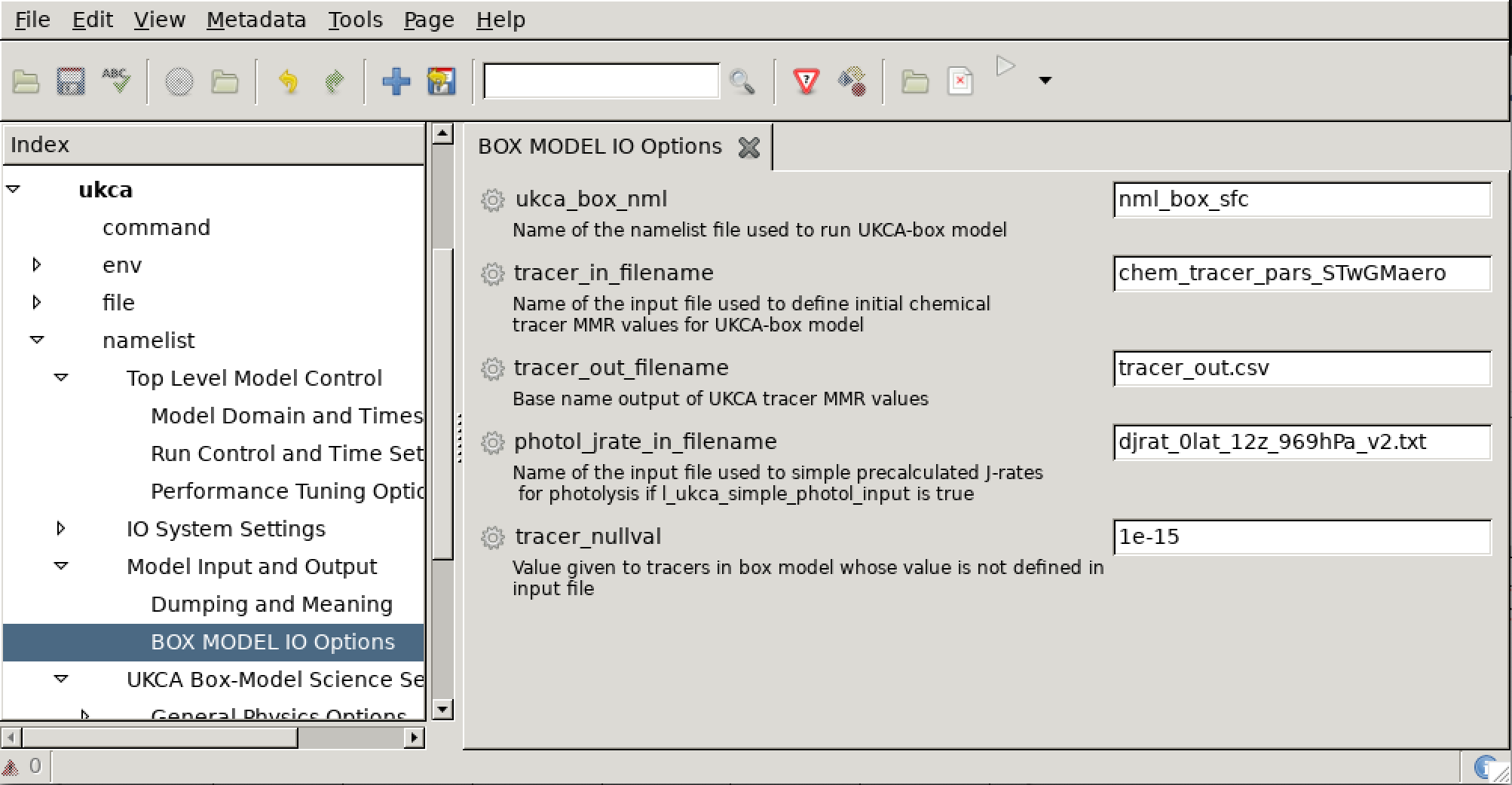Click the red triangle validate icon
Image resolution: width=1512 pixels, height=785 pixels.
point(807,81)
